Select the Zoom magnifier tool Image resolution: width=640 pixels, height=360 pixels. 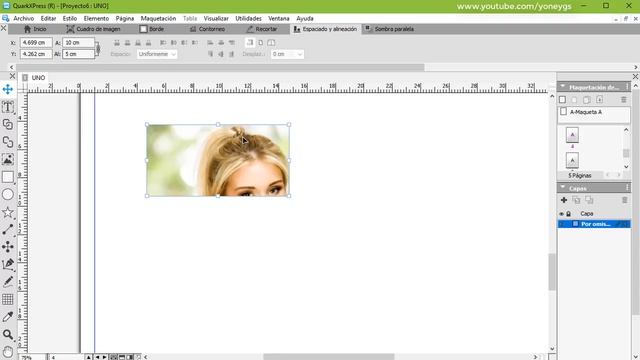pos(8,335)
